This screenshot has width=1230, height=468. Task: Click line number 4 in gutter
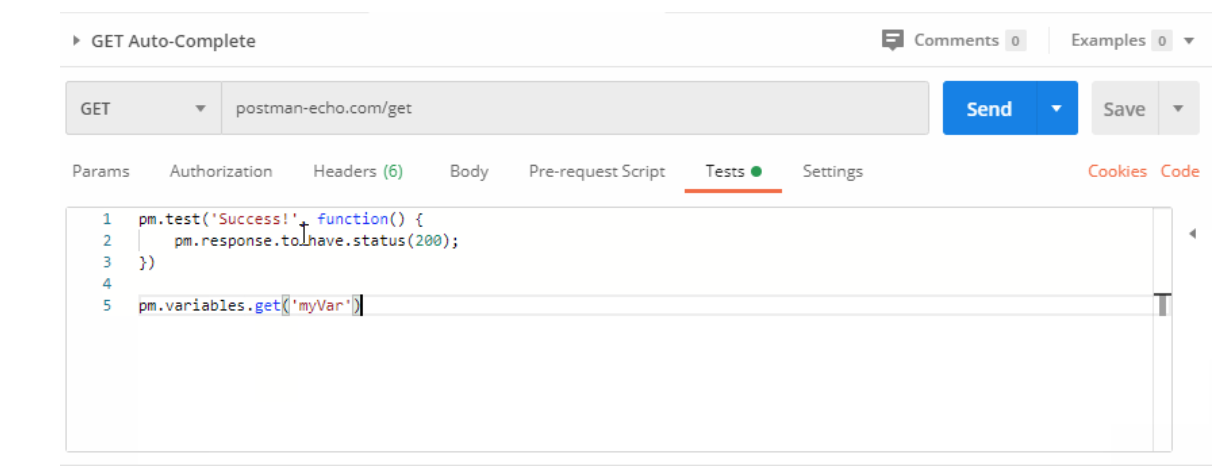107,284
